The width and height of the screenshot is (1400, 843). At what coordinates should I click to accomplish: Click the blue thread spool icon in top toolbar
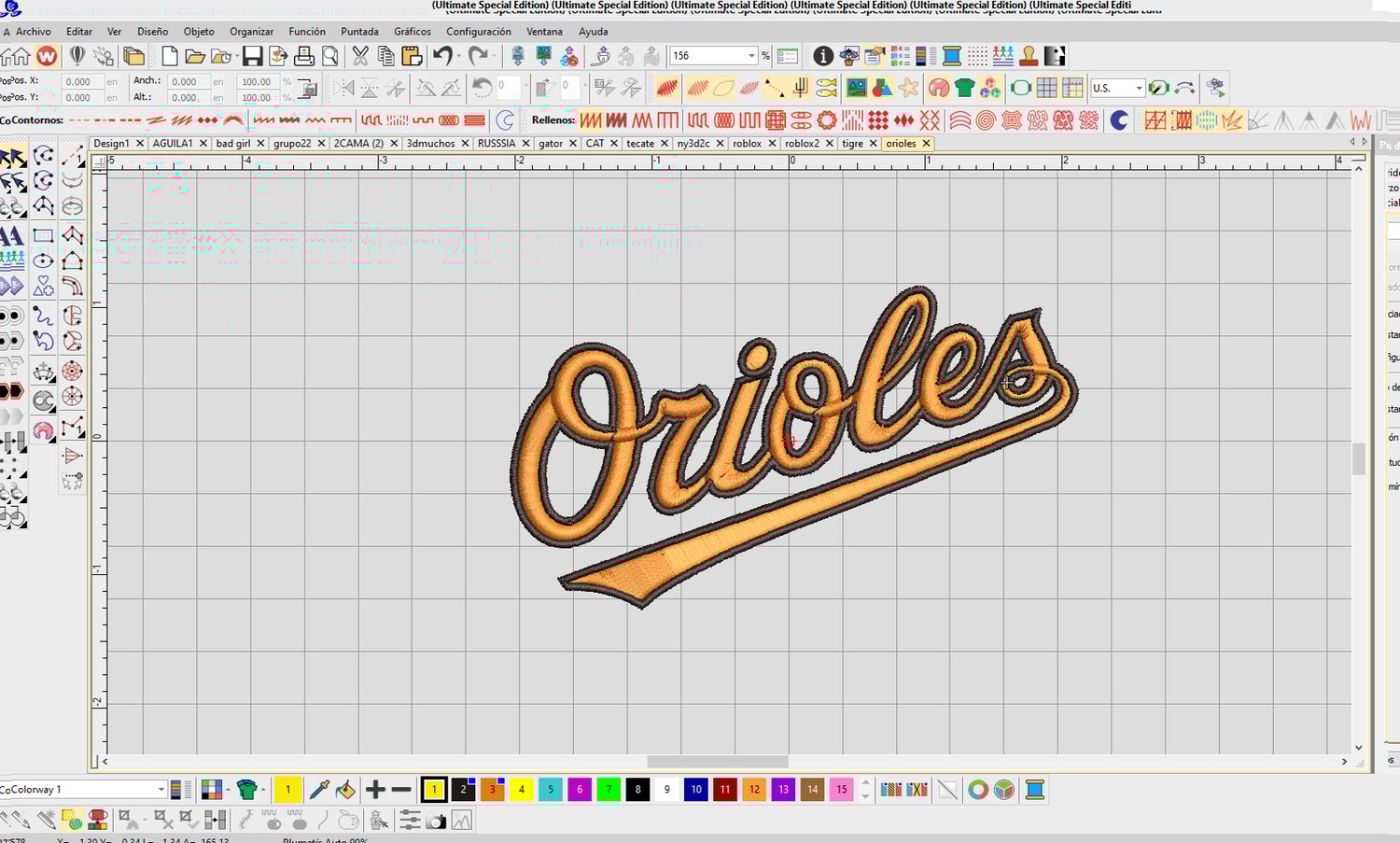(952, 56)
